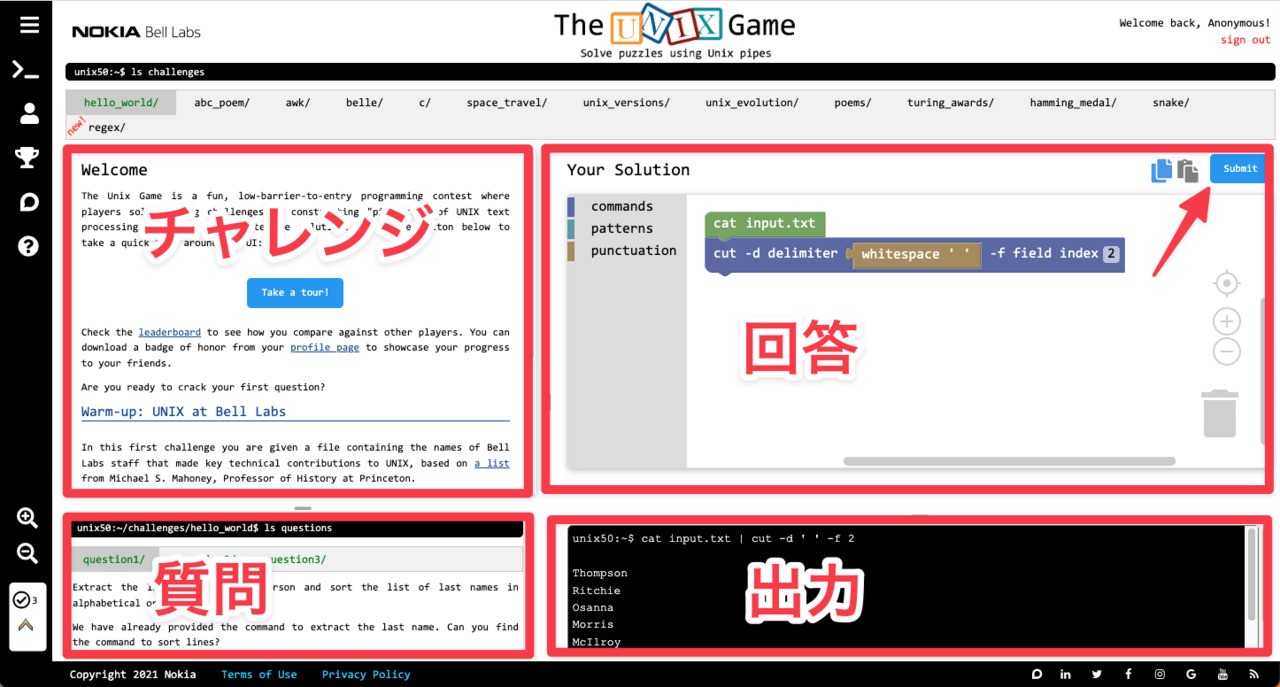This screenshot has height=687, width=1280.
Task: Open the community chat bubble icon
Action: coord(27,202)
